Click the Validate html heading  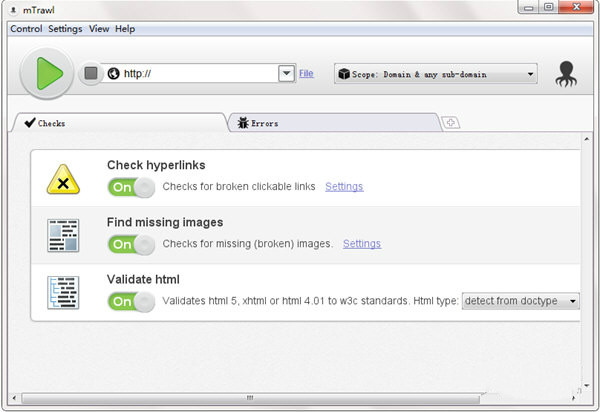pos(143,279)
